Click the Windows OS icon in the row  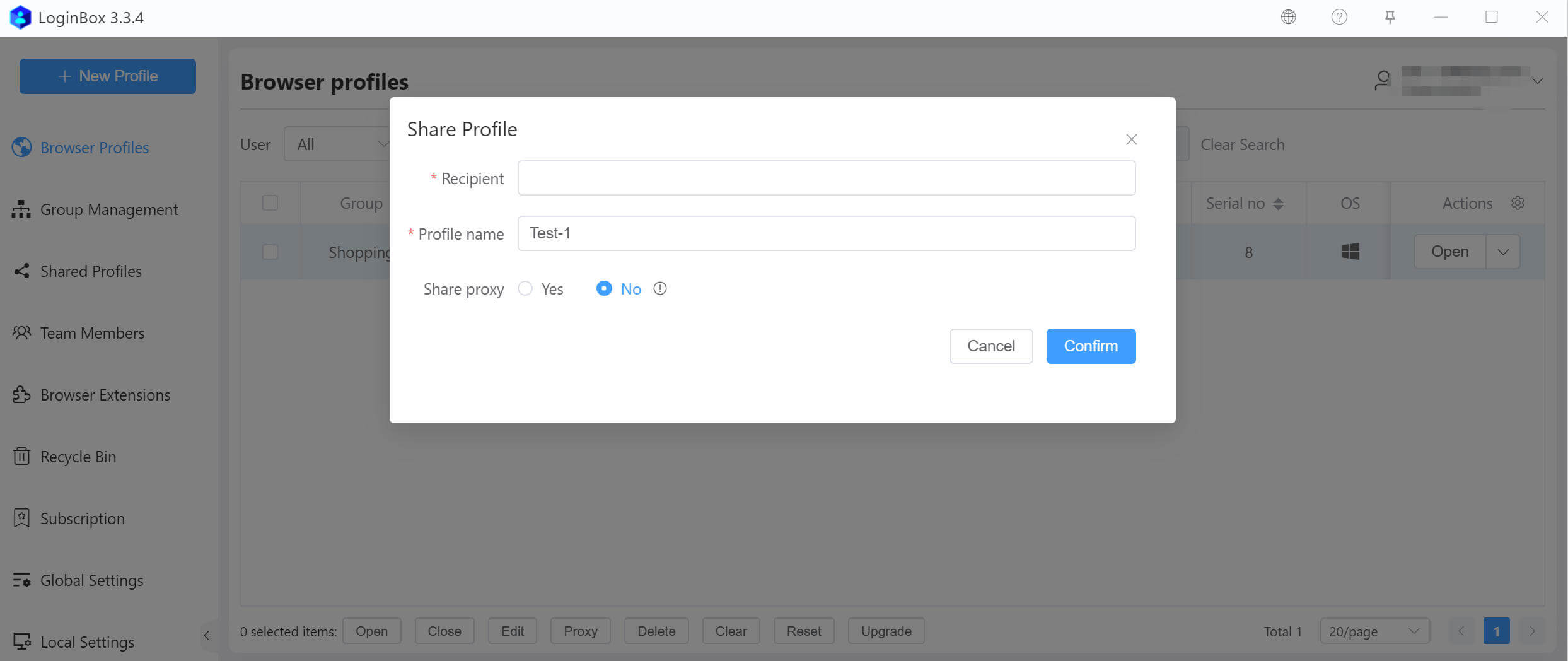1349,252
